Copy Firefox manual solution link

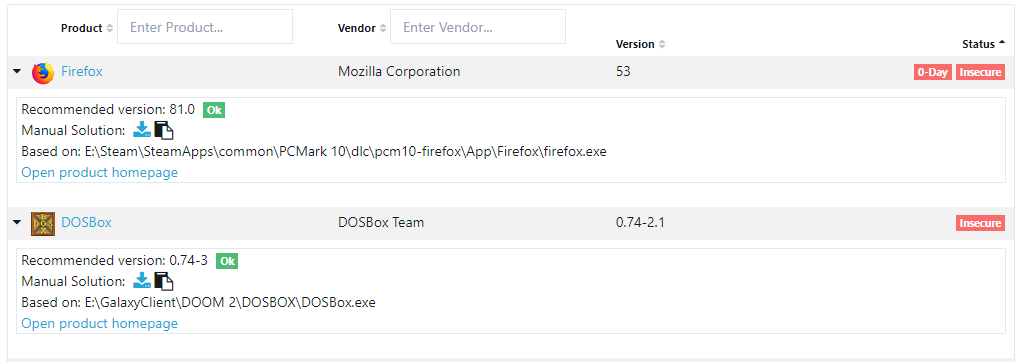164,130
